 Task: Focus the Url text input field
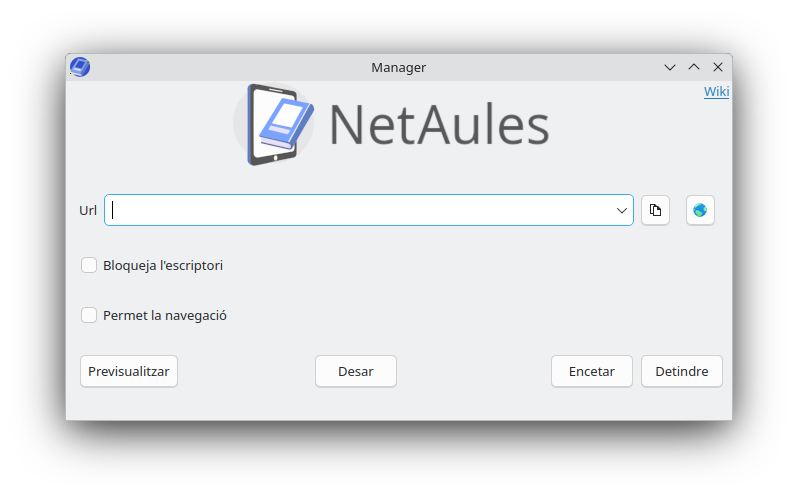tap(360, 210)
